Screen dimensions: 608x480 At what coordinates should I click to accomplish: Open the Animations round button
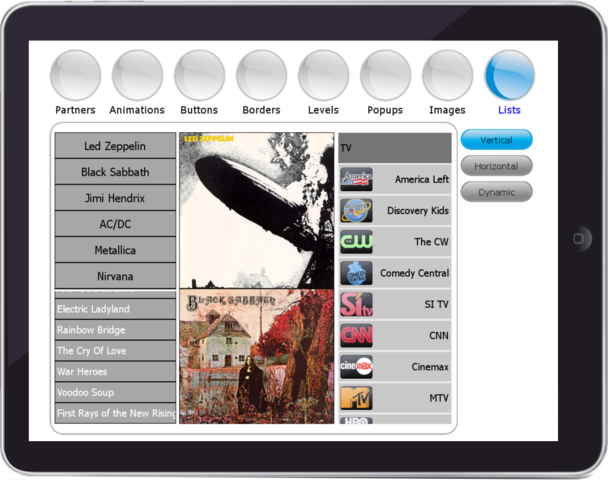137,76
